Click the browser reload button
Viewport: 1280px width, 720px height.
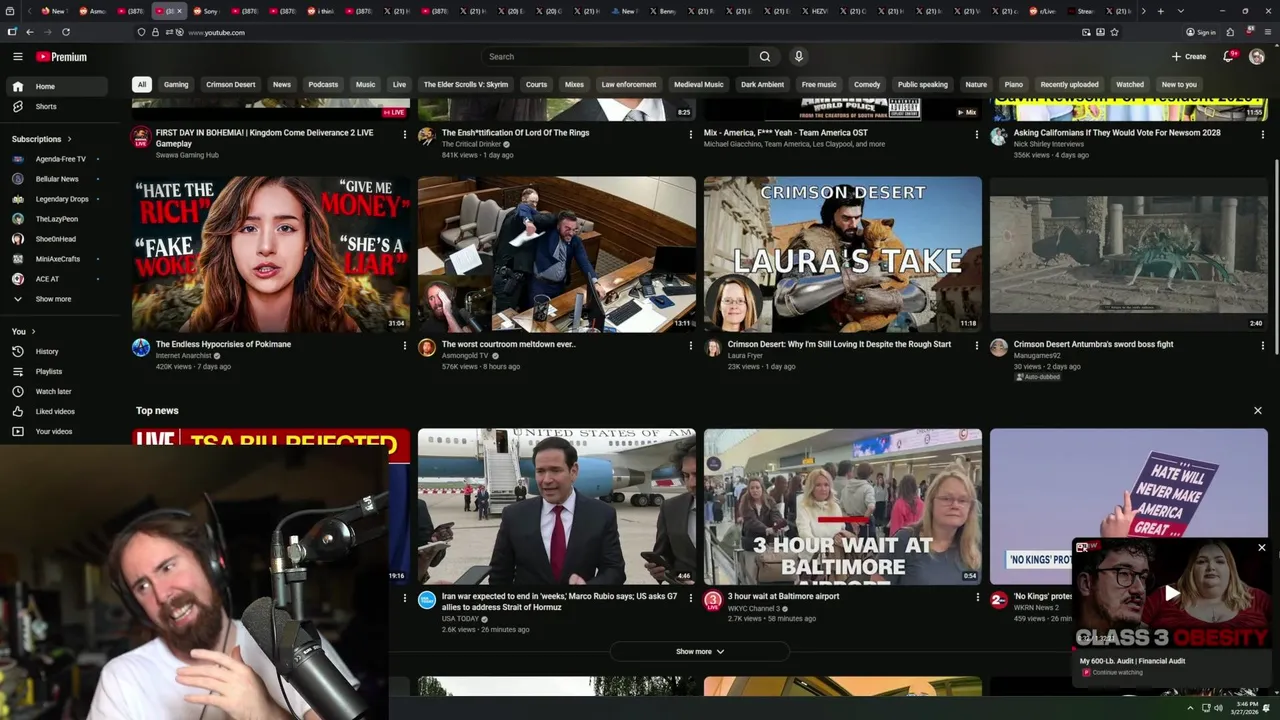pos(66,32)
